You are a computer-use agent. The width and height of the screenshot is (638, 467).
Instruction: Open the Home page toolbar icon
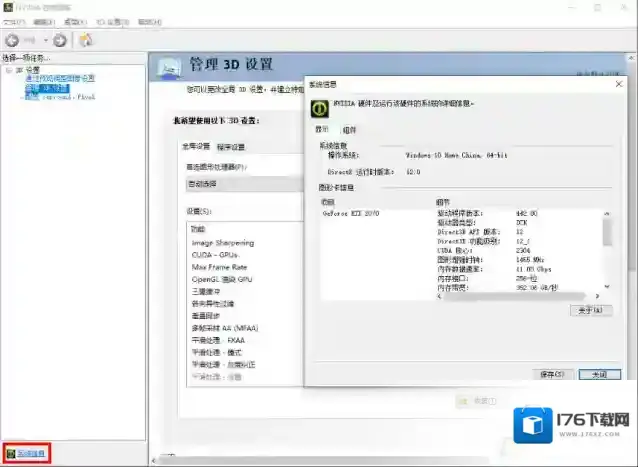pyautogui.click(x=85, y=40)
